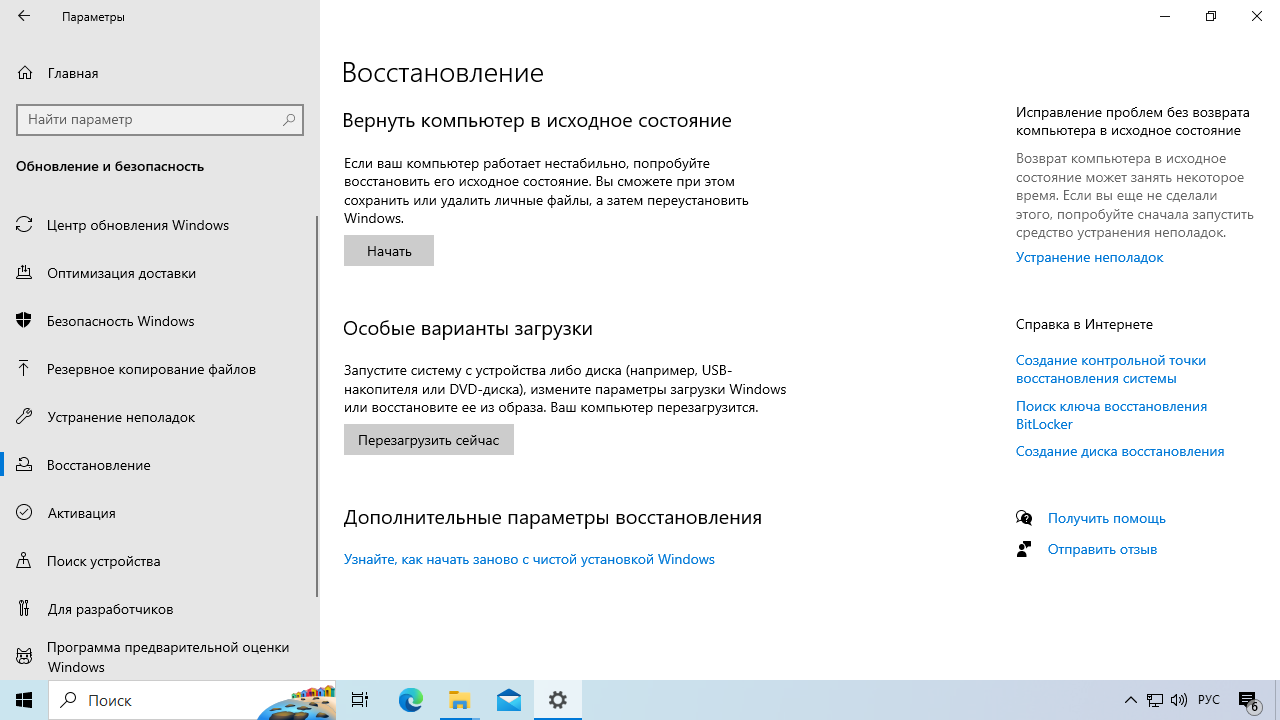Image resolution: width=1280 pixels, height=720 pixels.
Task: Select Delivery Optimization (Оптимизация доставки)
Action: [x=121, y=273]
